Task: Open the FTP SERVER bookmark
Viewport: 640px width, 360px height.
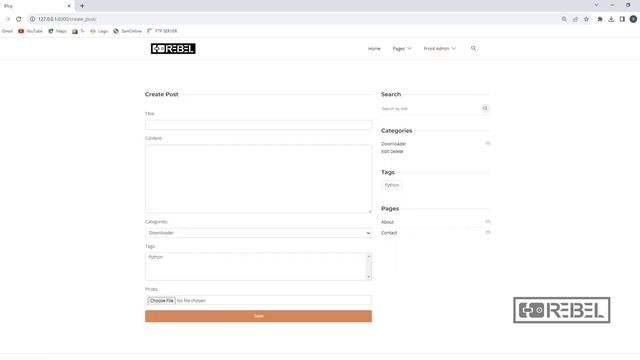Action: 162,31
